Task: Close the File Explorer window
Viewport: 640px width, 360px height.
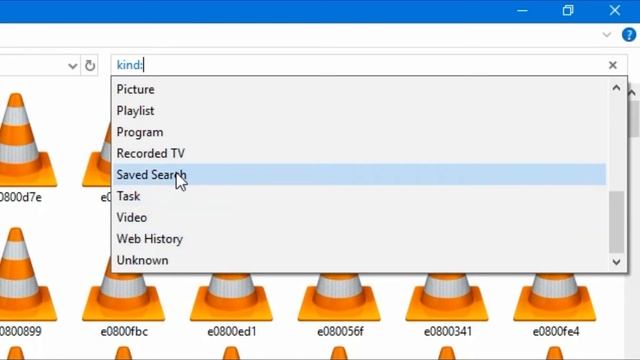Action: pyautogui.click(x=615, y=11)
